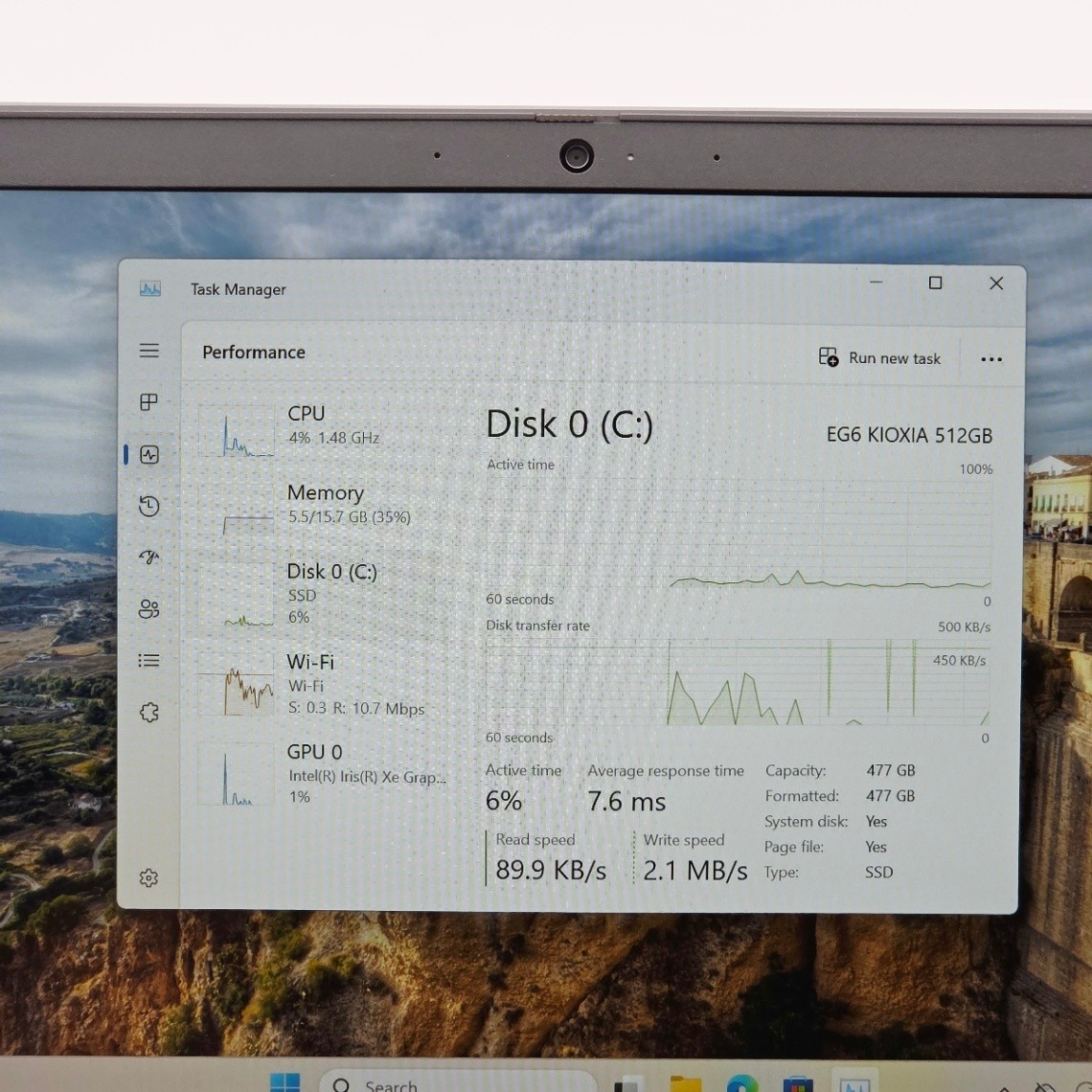Open the three-dot more options menu
Viewport: 1092px width, 1092px height.
coord(991,359)
